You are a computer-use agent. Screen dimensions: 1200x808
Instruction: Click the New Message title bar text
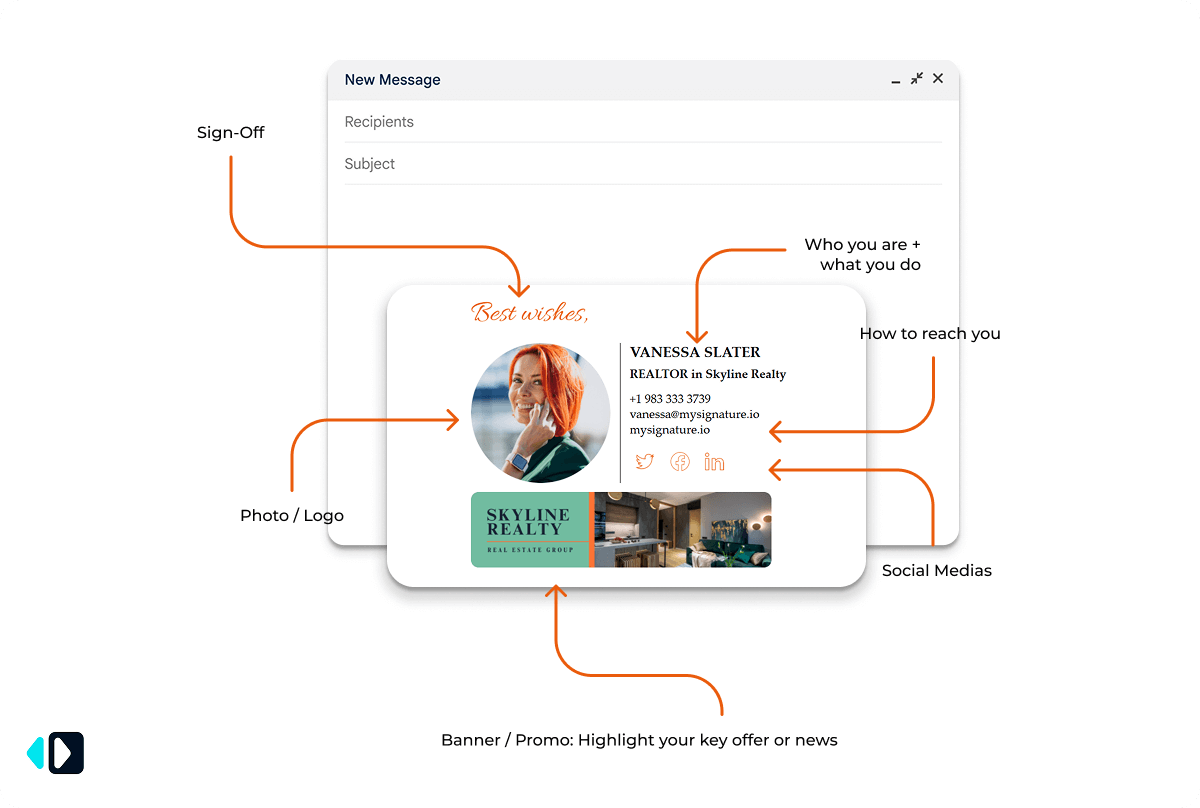click(392, 80)
